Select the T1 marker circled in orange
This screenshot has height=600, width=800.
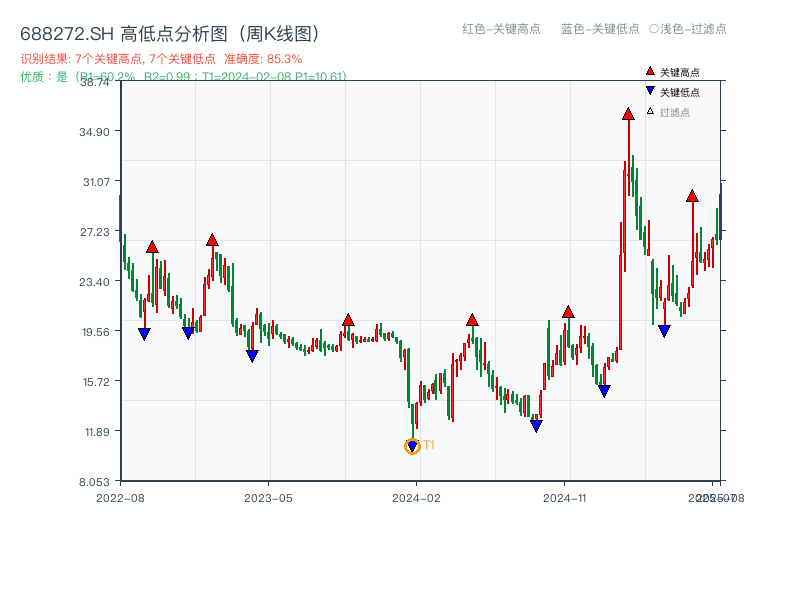point(412,446)
